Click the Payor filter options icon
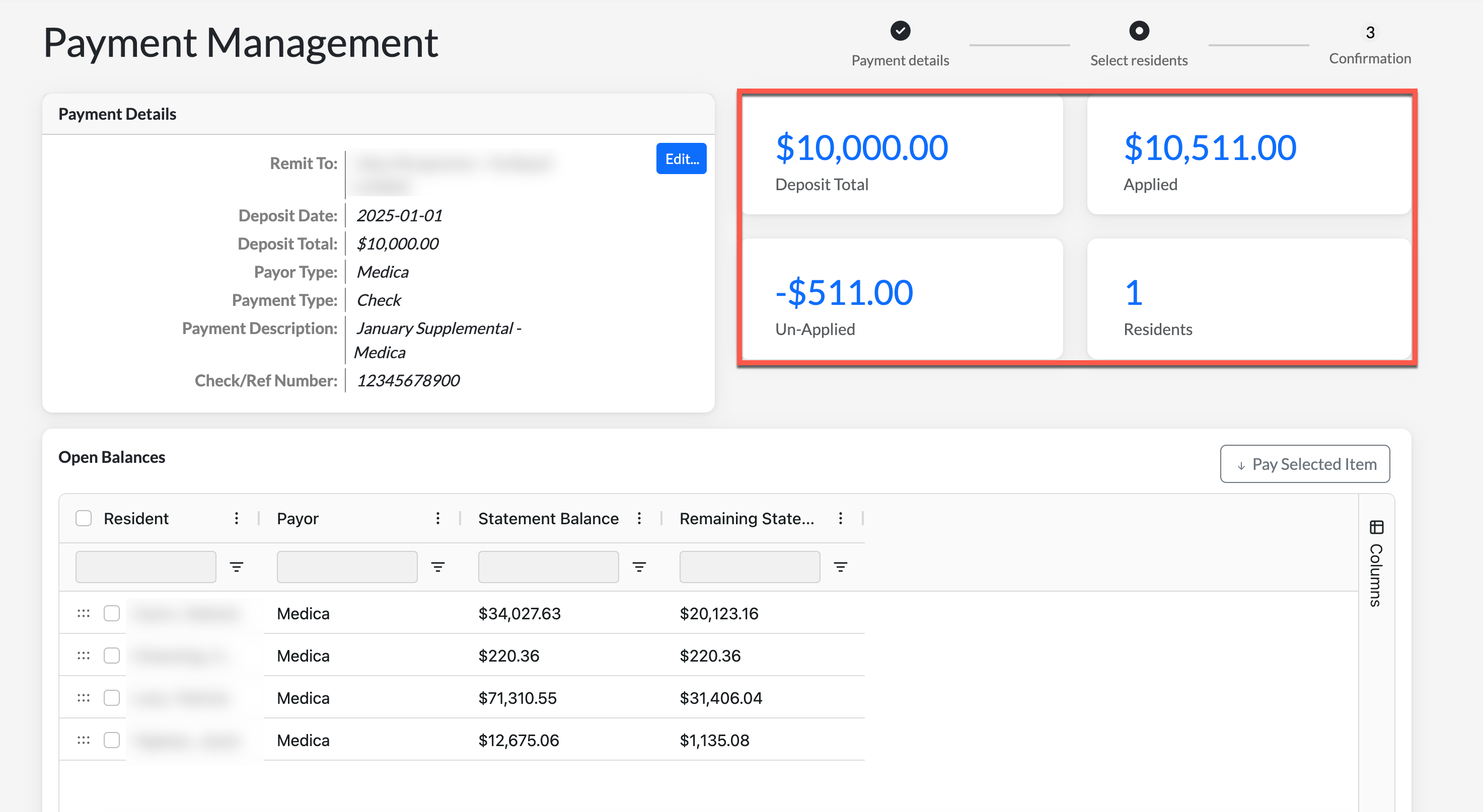 437,567
